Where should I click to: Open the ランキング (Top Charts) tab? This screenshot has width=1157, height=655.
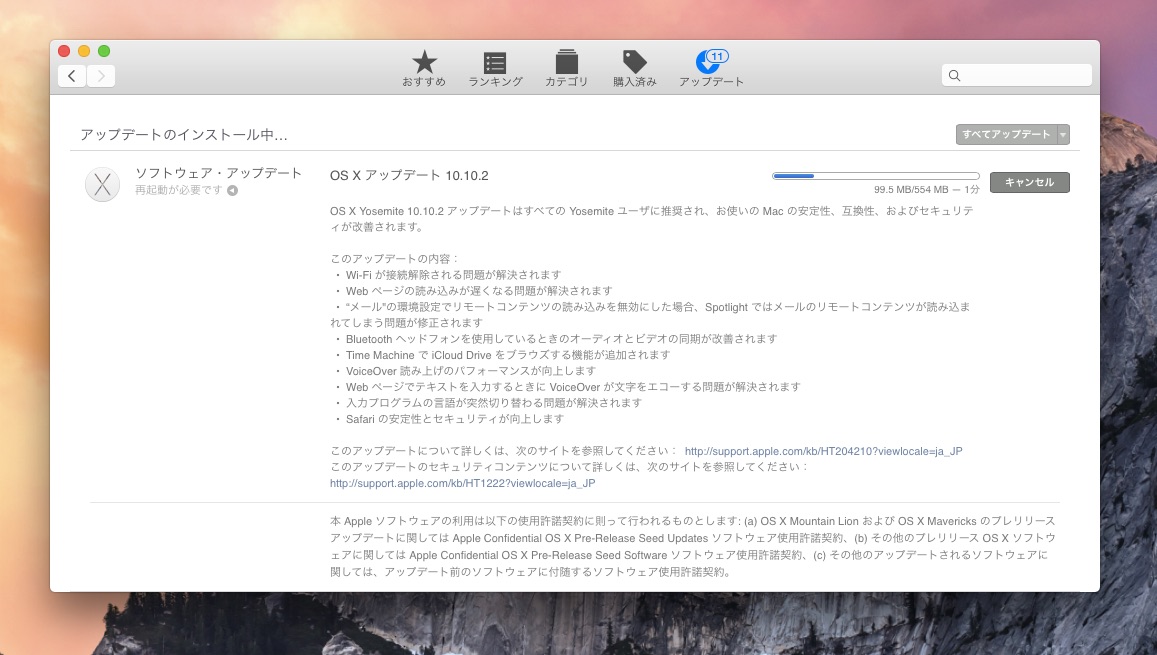[x=495, y=69]
